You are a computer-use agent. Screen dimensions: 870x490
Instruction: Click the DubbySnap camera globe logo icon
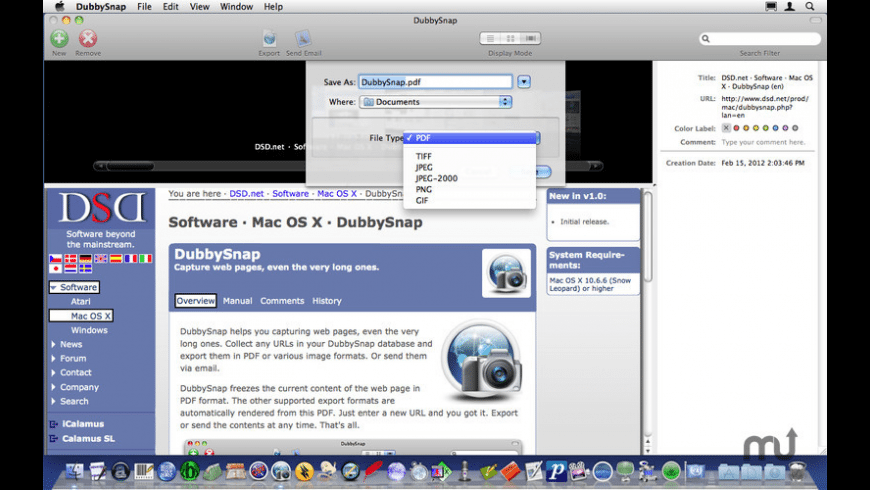point(505,273)
